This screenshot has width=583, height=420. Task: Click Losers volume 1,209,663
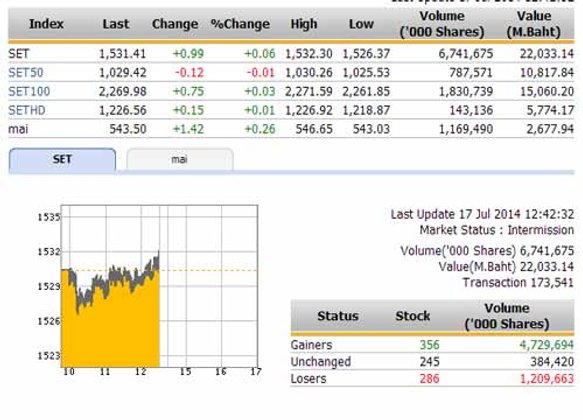point(547,379)
